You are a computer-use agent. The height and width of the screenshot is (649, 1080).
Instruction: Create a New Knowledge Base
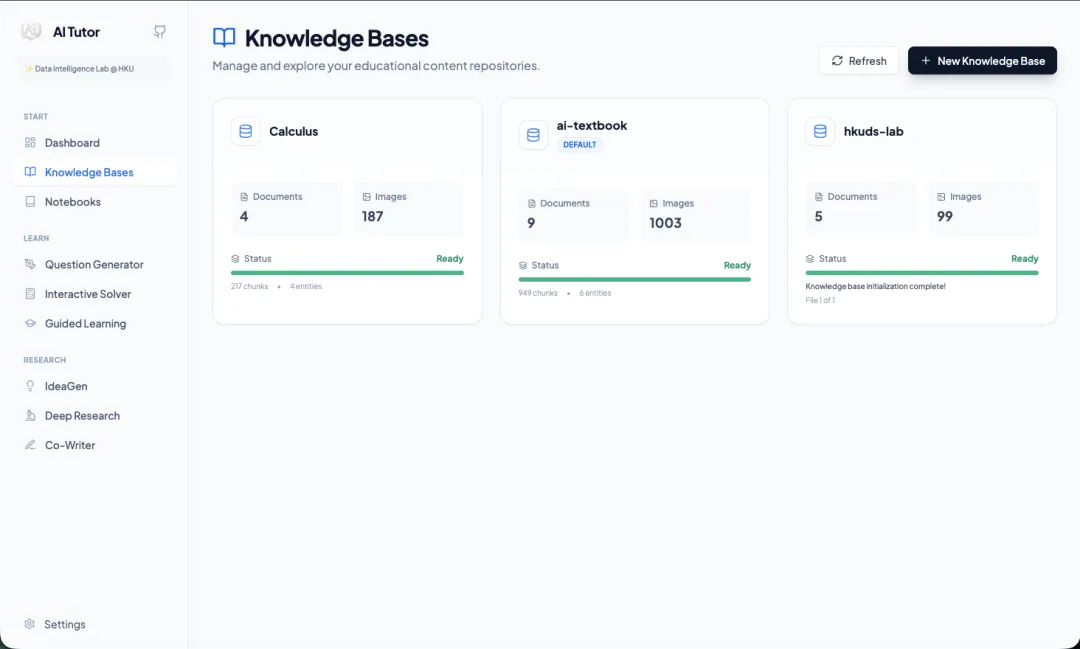982,60
